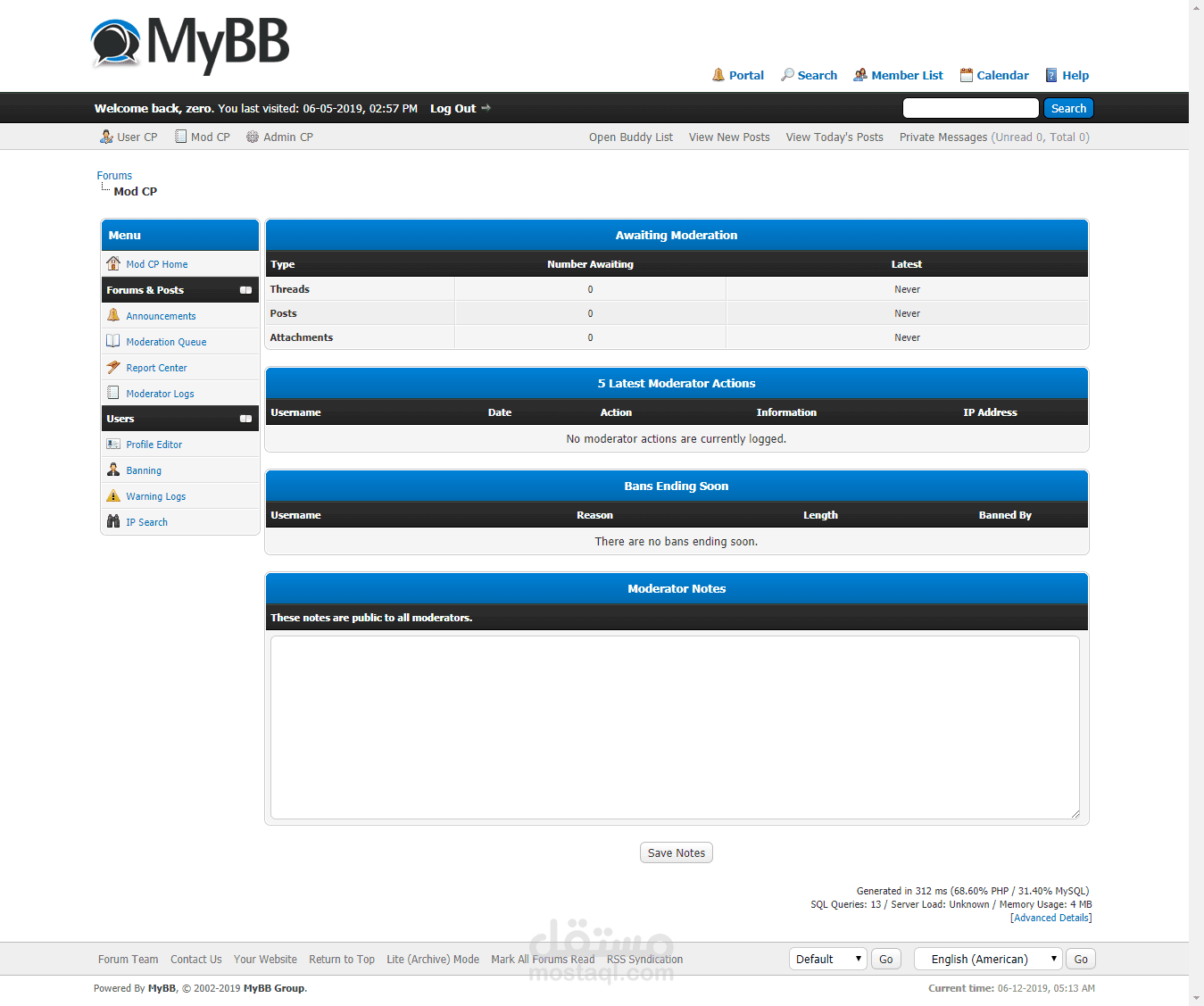
Task: Click the Save Notes button
Action: pos(677,852)
